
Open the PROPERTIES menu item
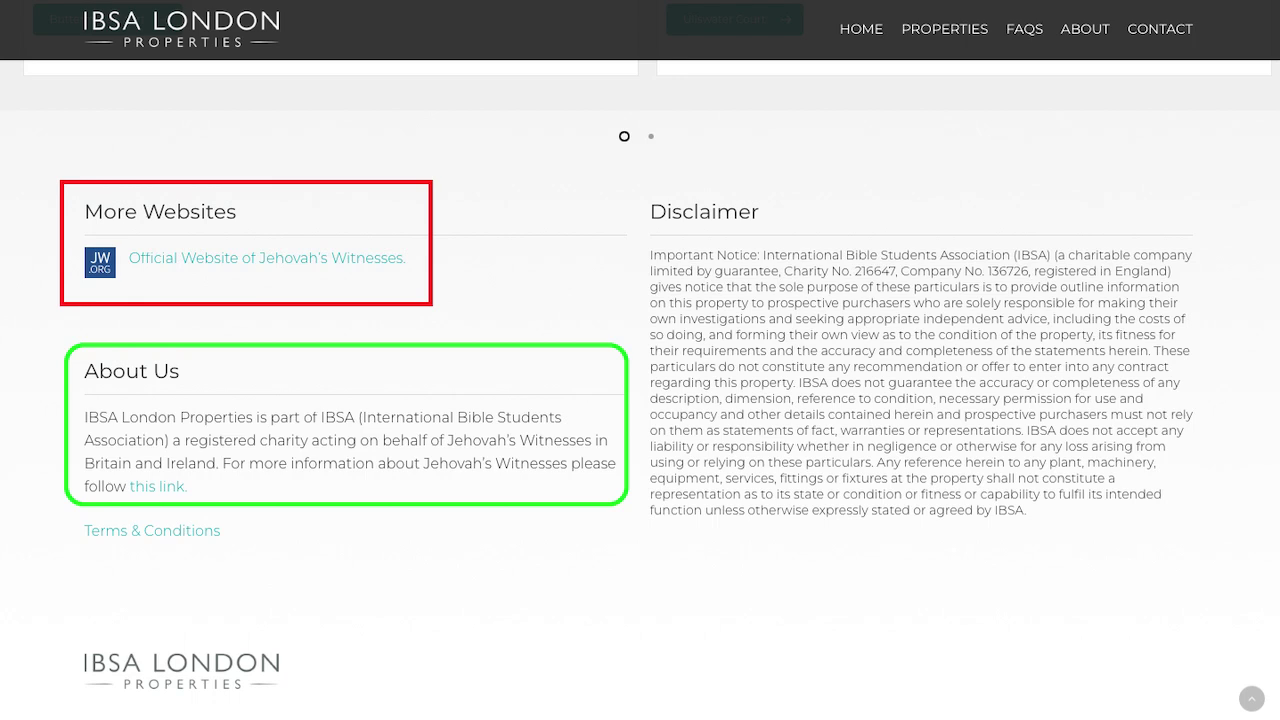click(944, 29)
